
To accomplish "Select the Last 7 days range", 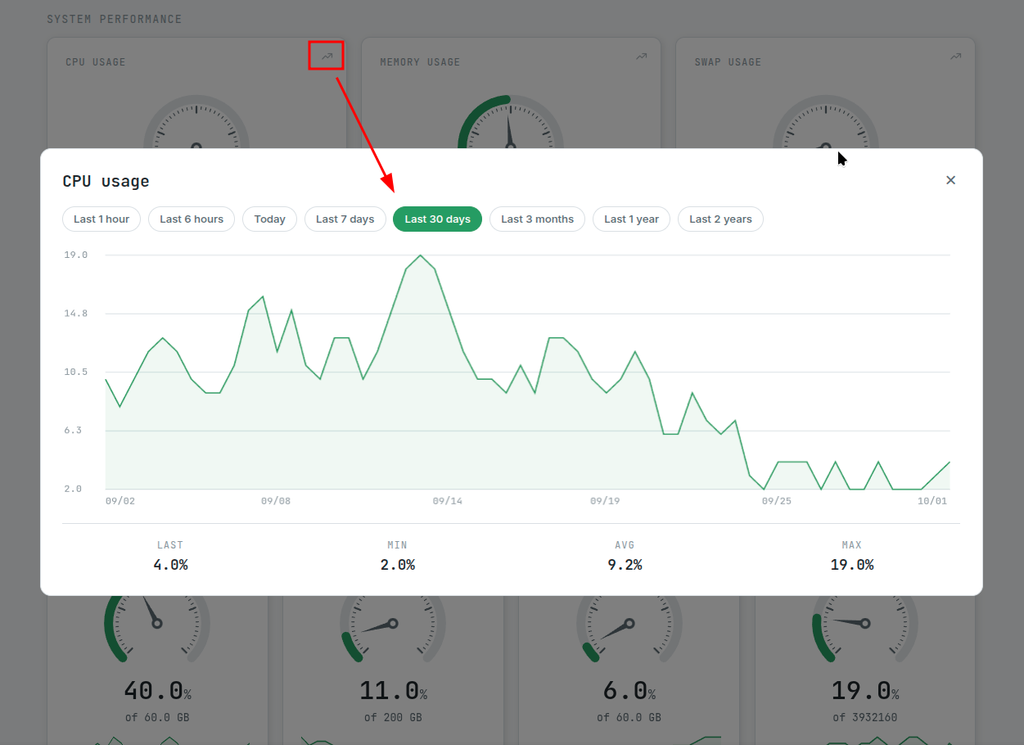I will [x=345, y=219].
